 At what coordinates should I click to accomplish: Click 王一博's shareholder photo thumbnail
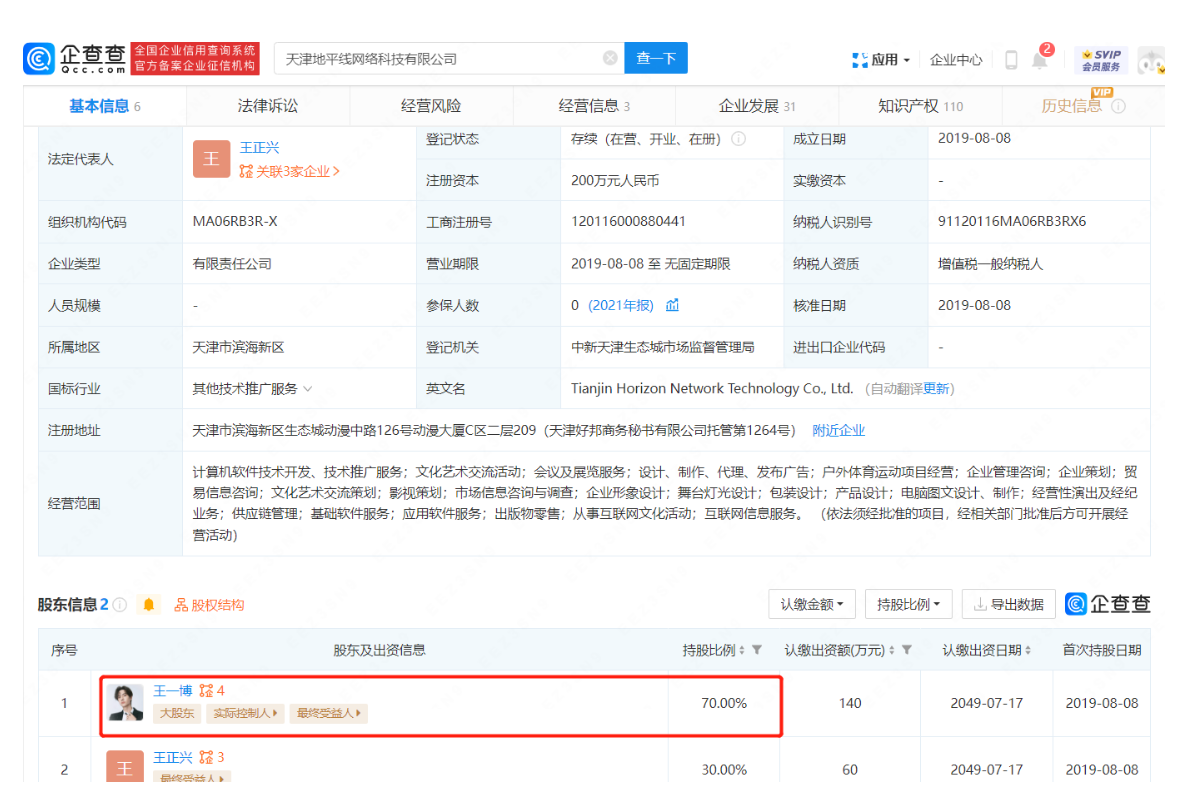tap(125, 703)
